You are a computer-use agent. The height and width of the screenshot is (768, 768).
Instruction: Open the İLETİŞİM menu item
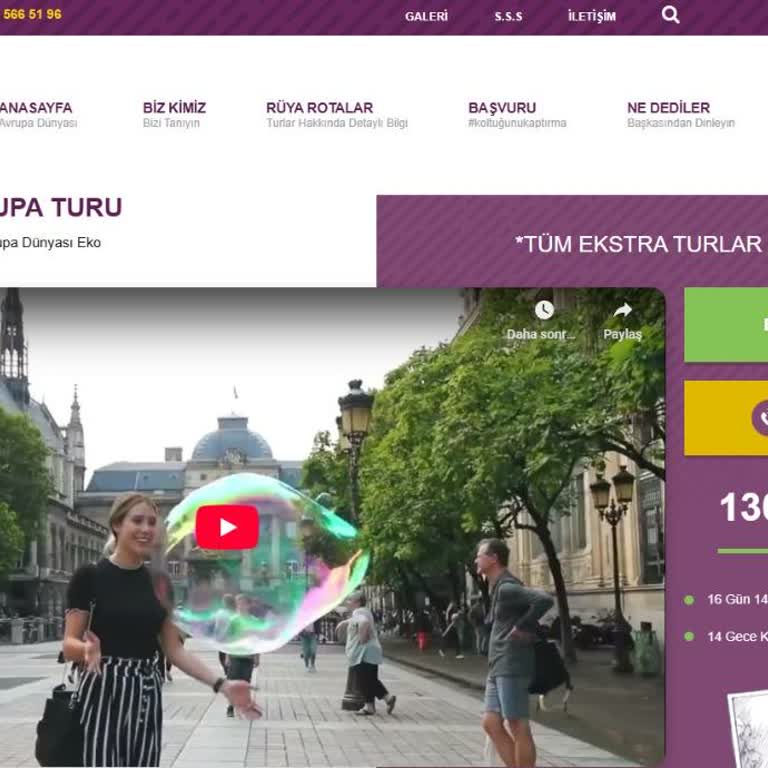pyautogui.click(x=592, y=17)
